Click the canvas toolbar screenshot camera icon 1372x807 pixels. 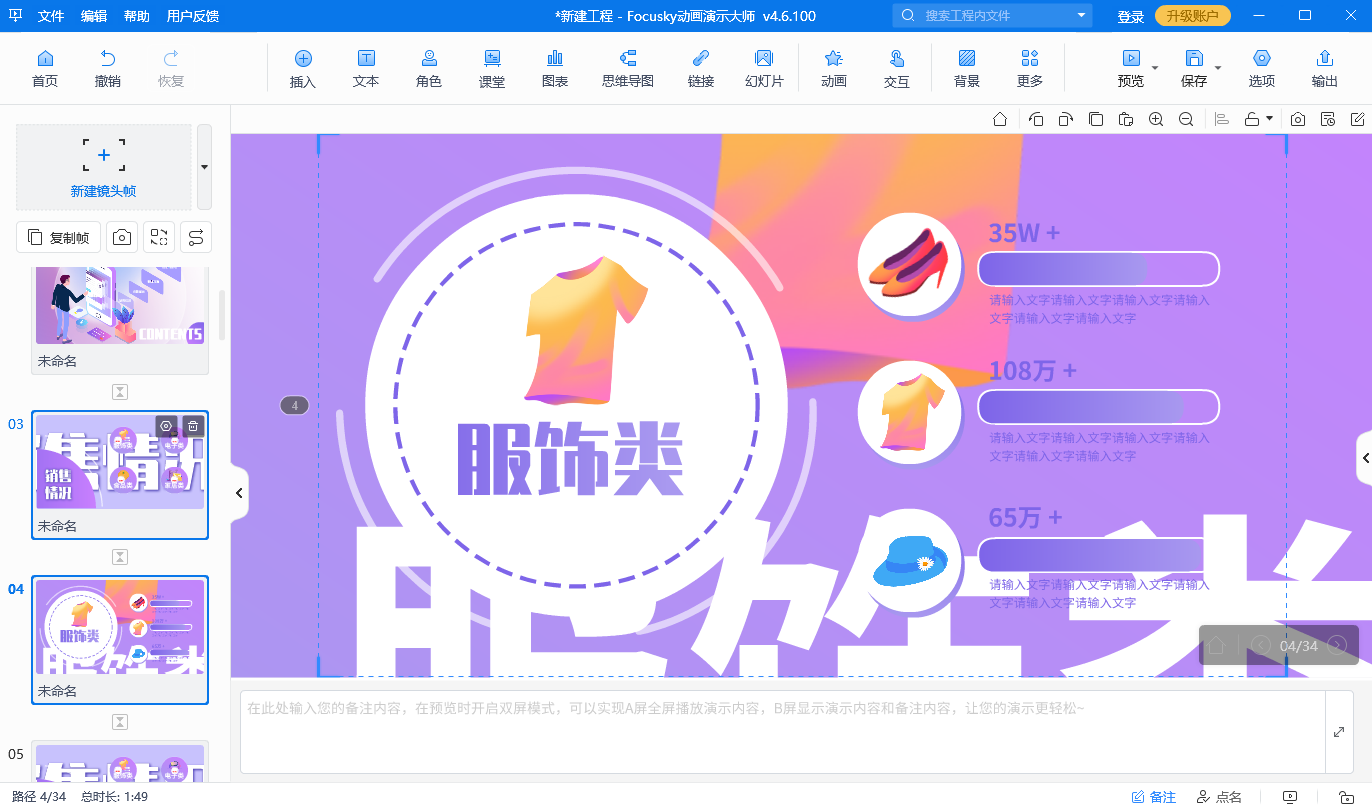pyautogui.click(x=1298, y=119)
